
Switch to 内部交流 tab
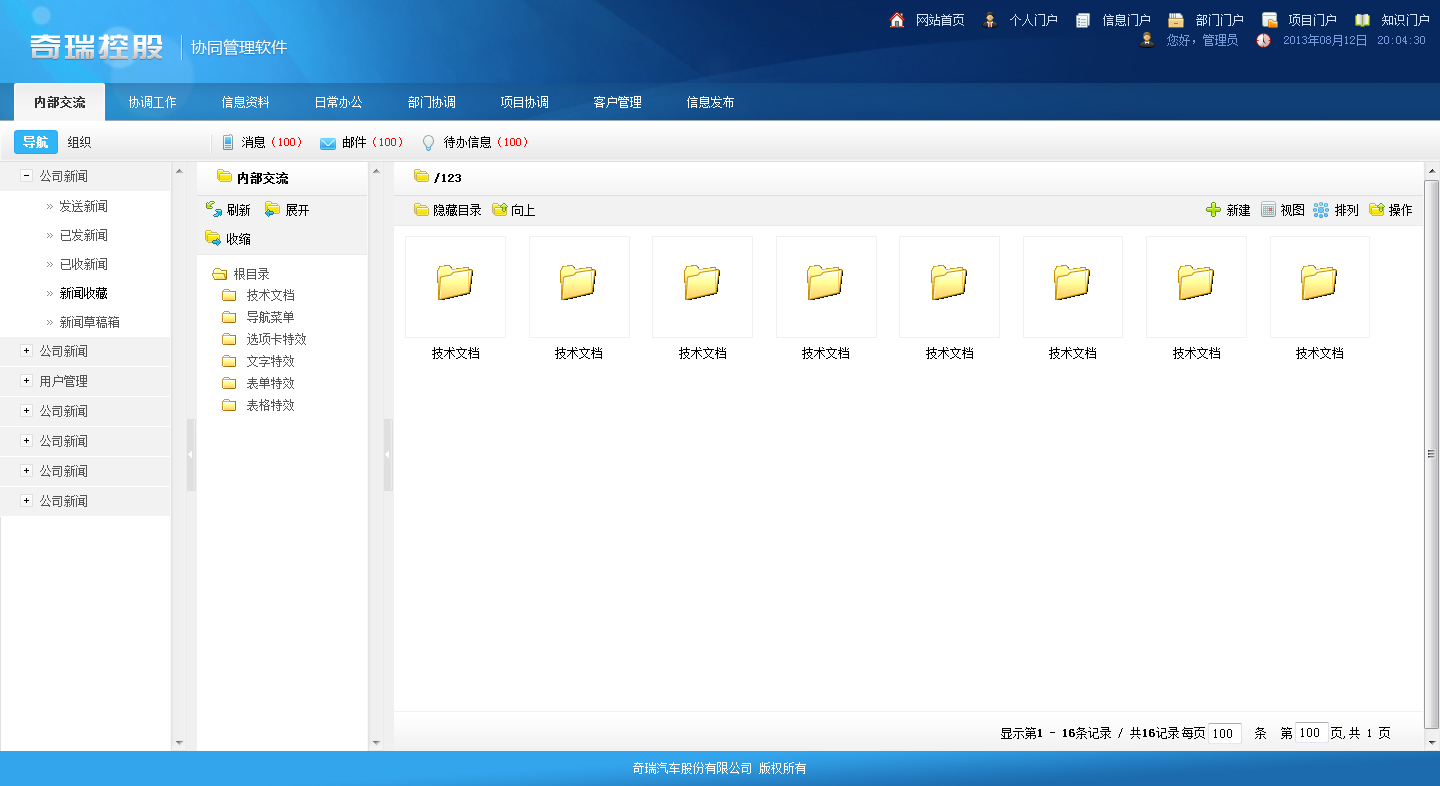59,102
